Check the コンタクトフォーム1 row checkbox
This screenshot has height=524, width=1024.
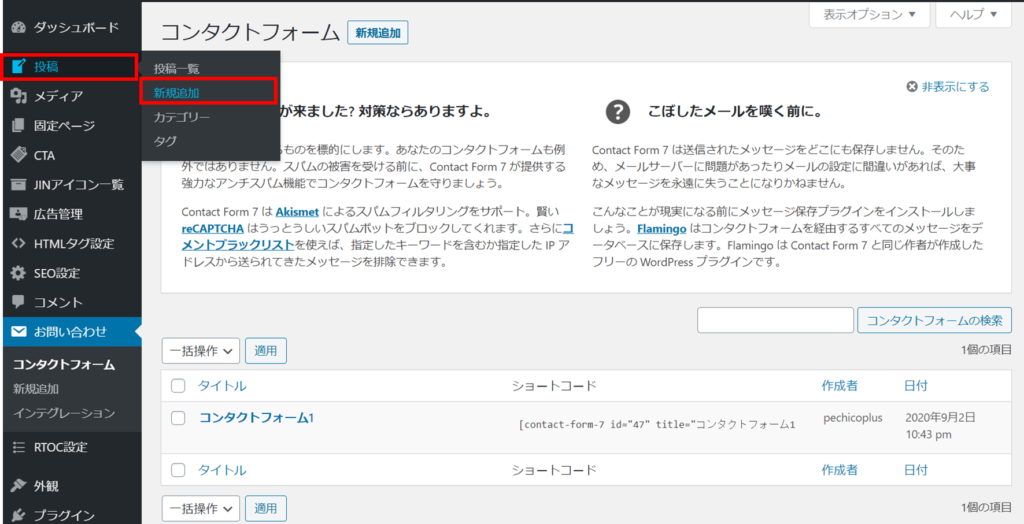(178, 418)
